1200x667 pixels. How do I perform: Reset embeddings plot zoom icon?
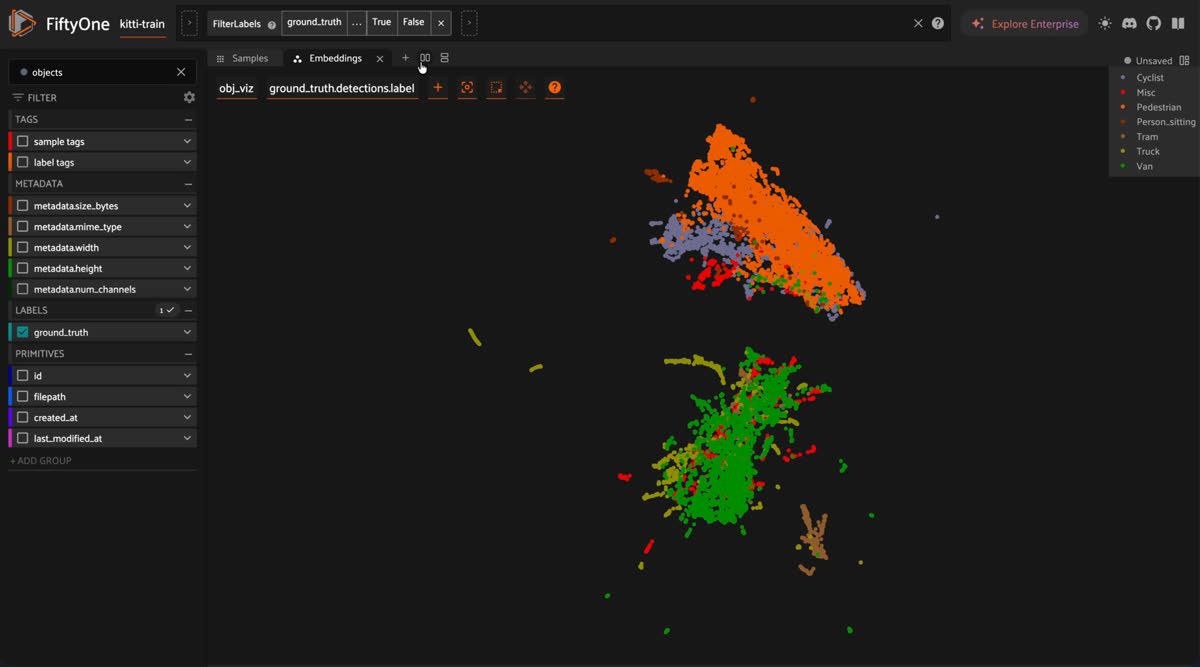click(x=467, y=88)
